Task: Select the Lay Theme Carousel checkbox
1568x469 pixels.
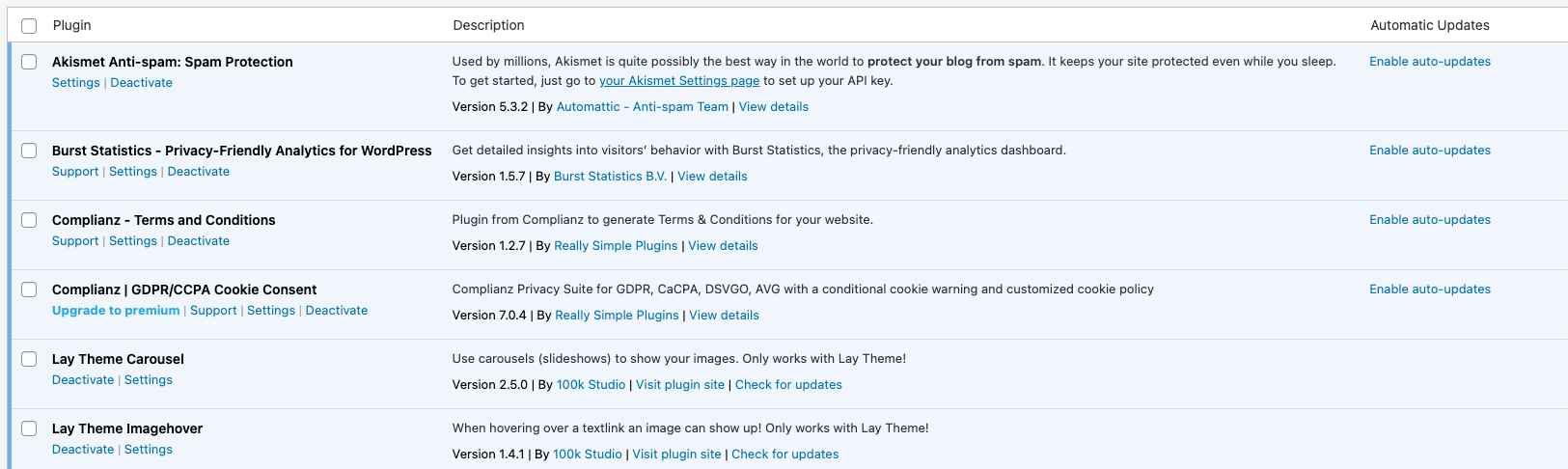Action: (29, 359)
